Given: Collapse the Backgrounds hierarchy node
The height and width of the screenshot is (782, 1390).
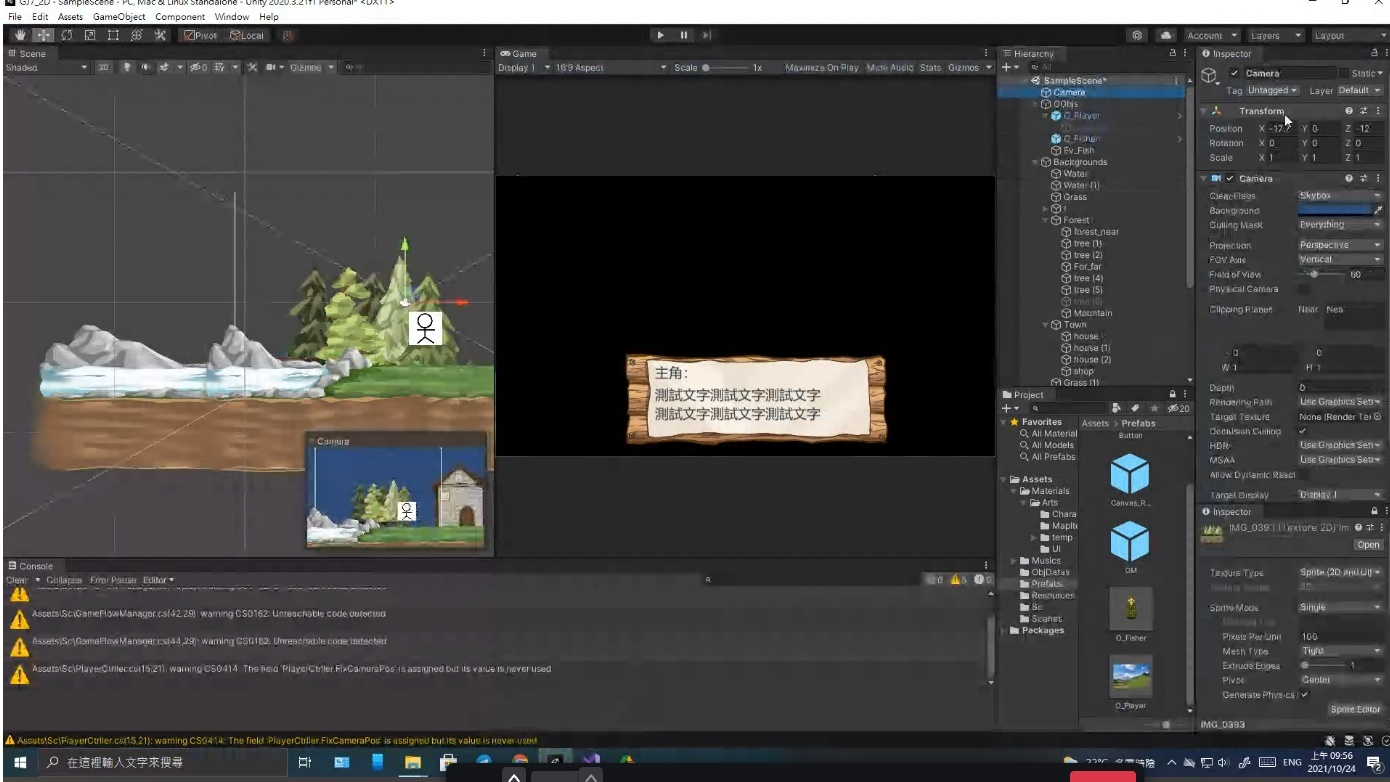Looking at the screenshot, I should (1036, 162).
